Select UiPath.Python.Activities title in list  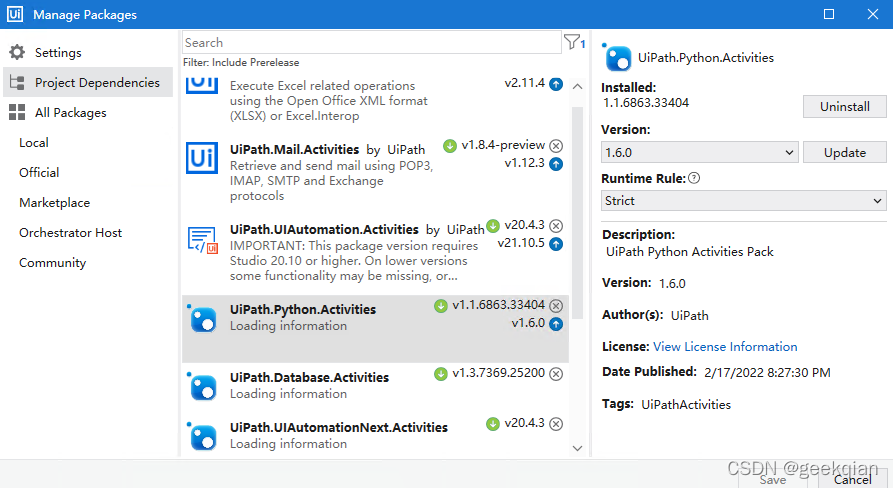coord(303,310)
